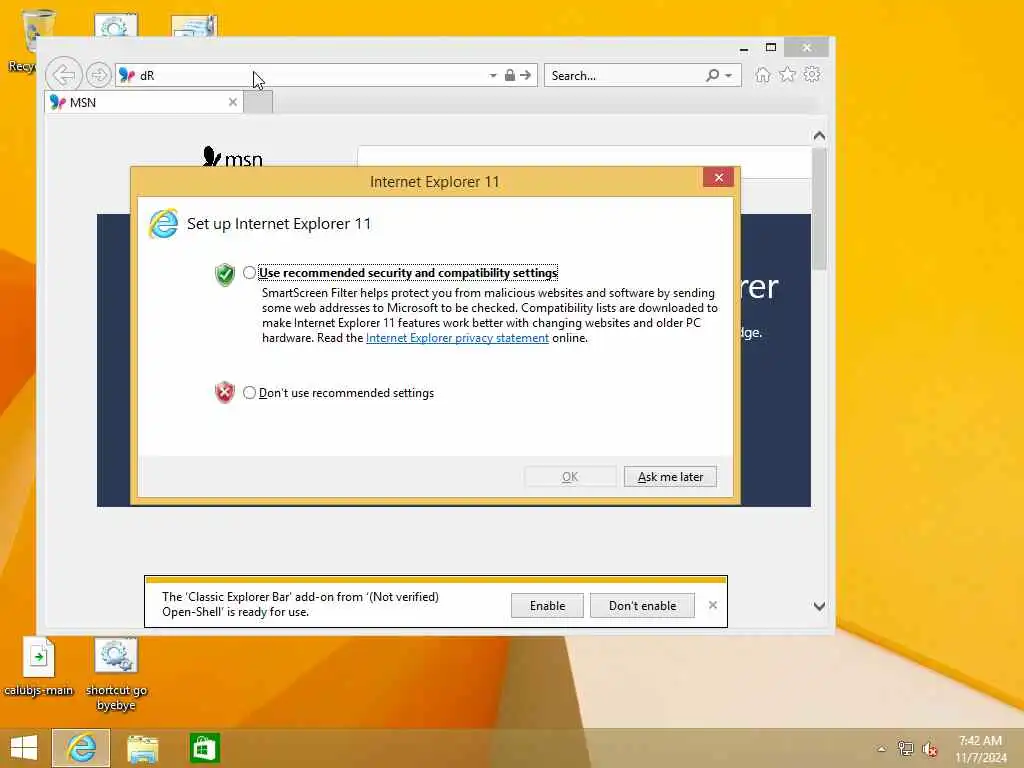Close the MSN tab
This screenshot has height=768, width=1024.
point(232,102)
